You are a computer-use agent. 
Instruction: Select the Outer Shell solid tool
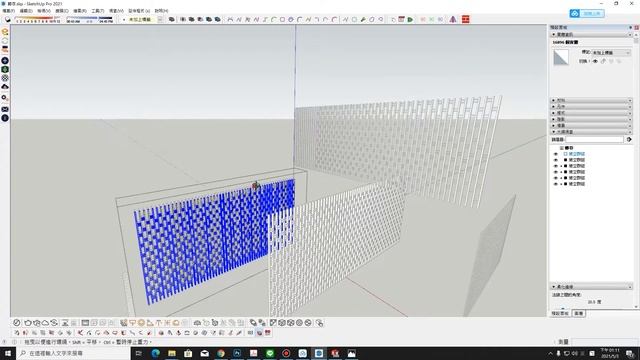tap(172, 20)
